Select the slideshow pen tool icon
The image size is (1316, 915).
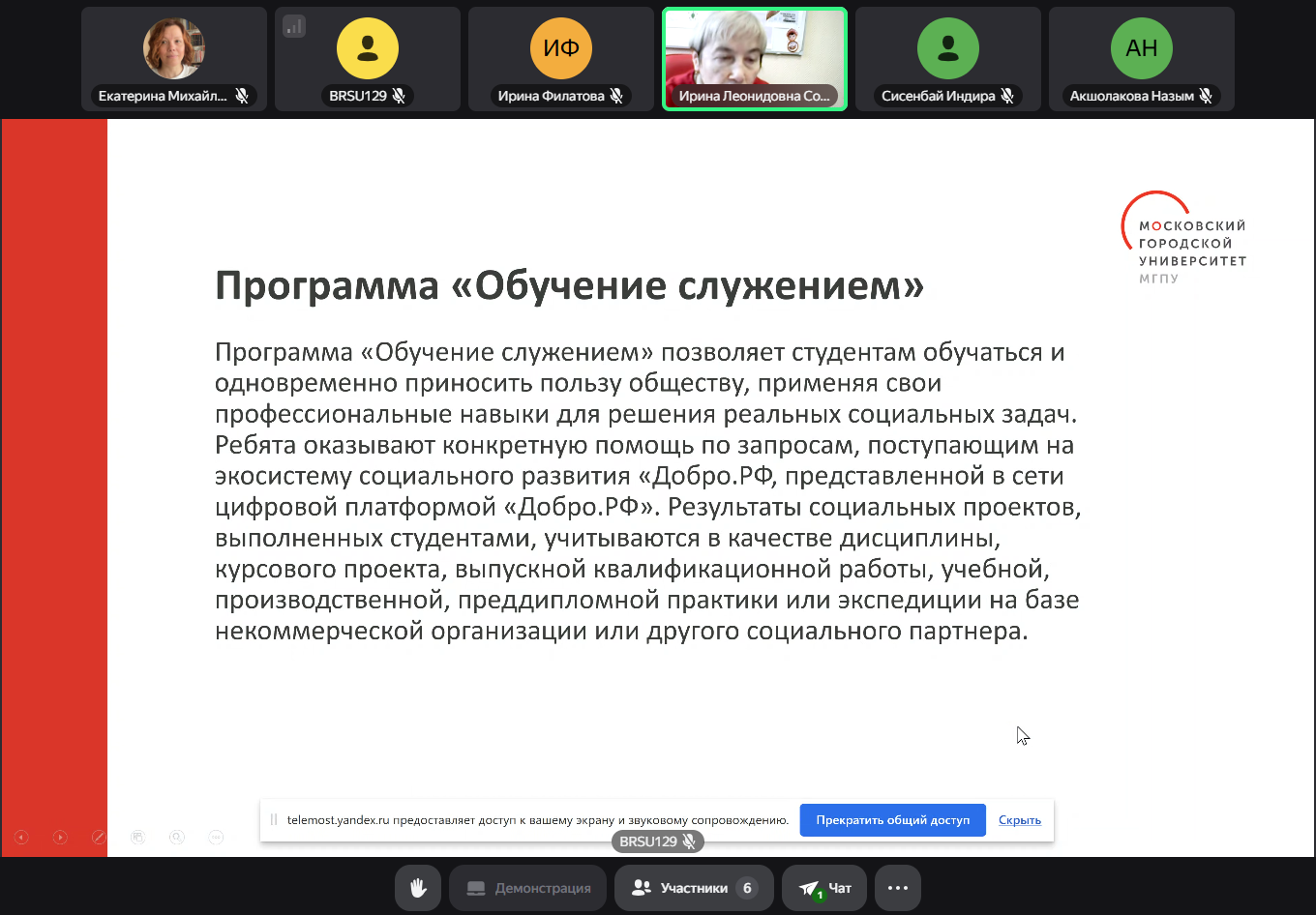(99, 838)
